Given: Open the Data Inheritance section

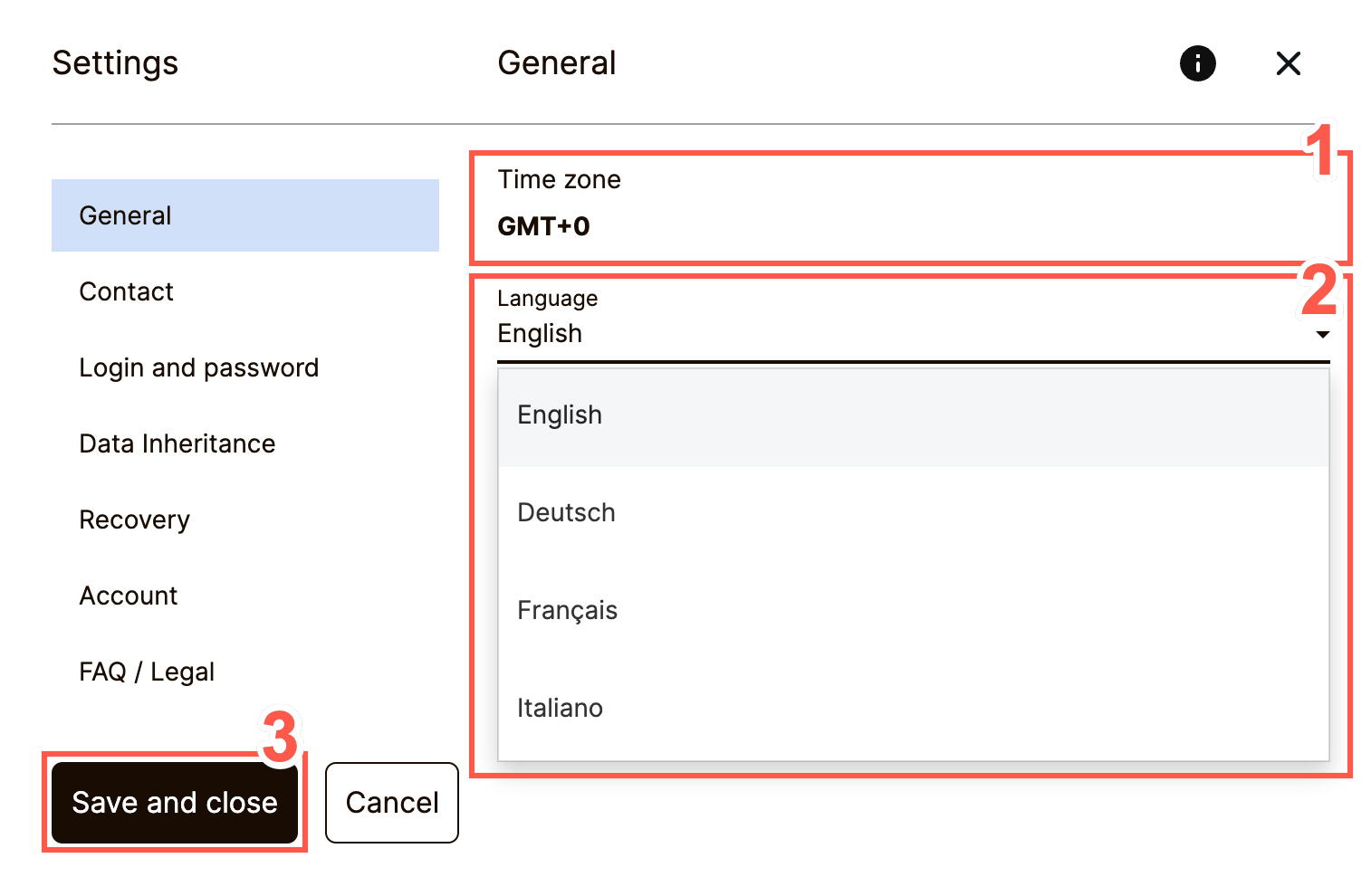Looking at the screenshot, I should point(177,443).
